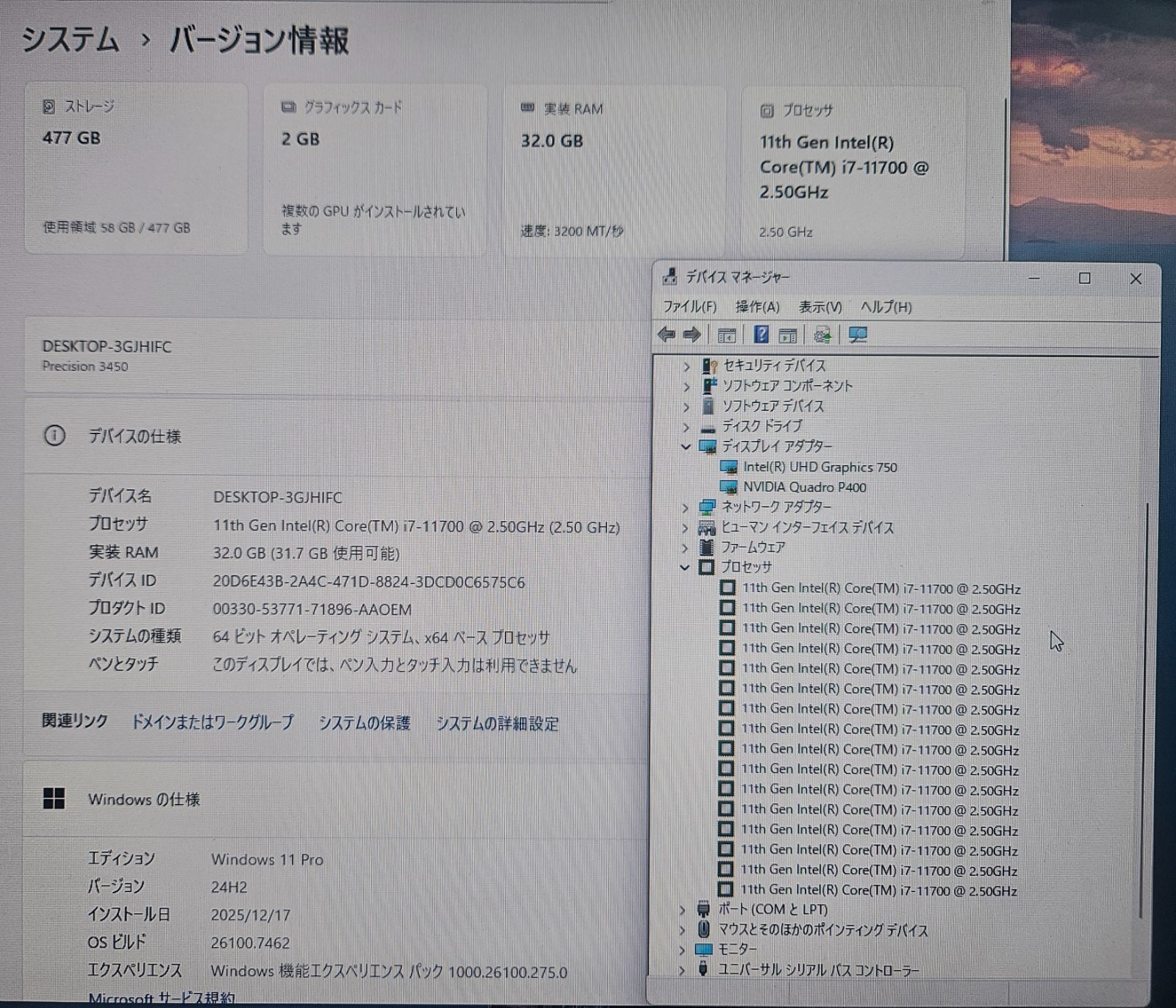This screenshot has width=1176, height=1008.
Task: Open the 操作(A) menu
Action: [x=757, y=306]
